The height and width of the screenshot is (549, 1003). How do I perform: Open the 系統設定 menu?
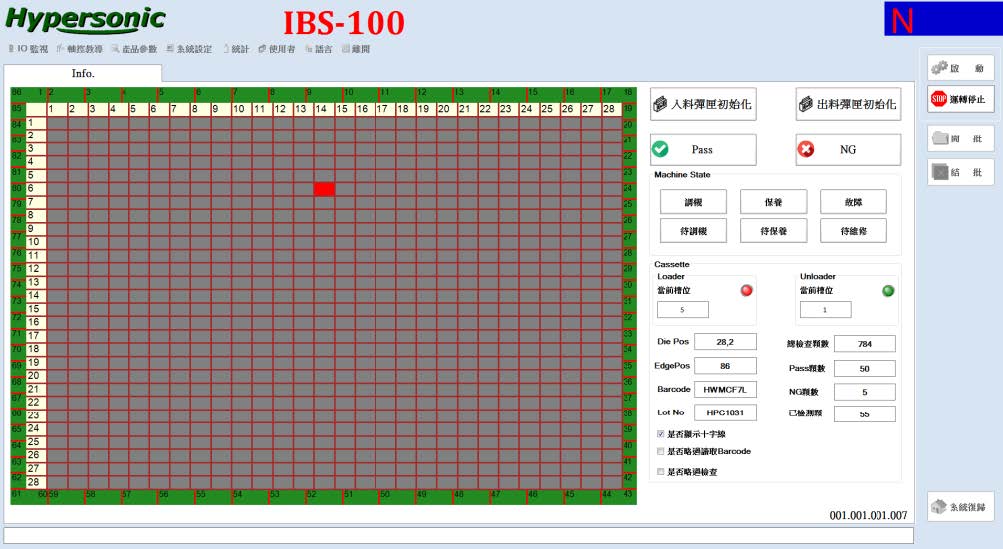(x=189, y=49)
